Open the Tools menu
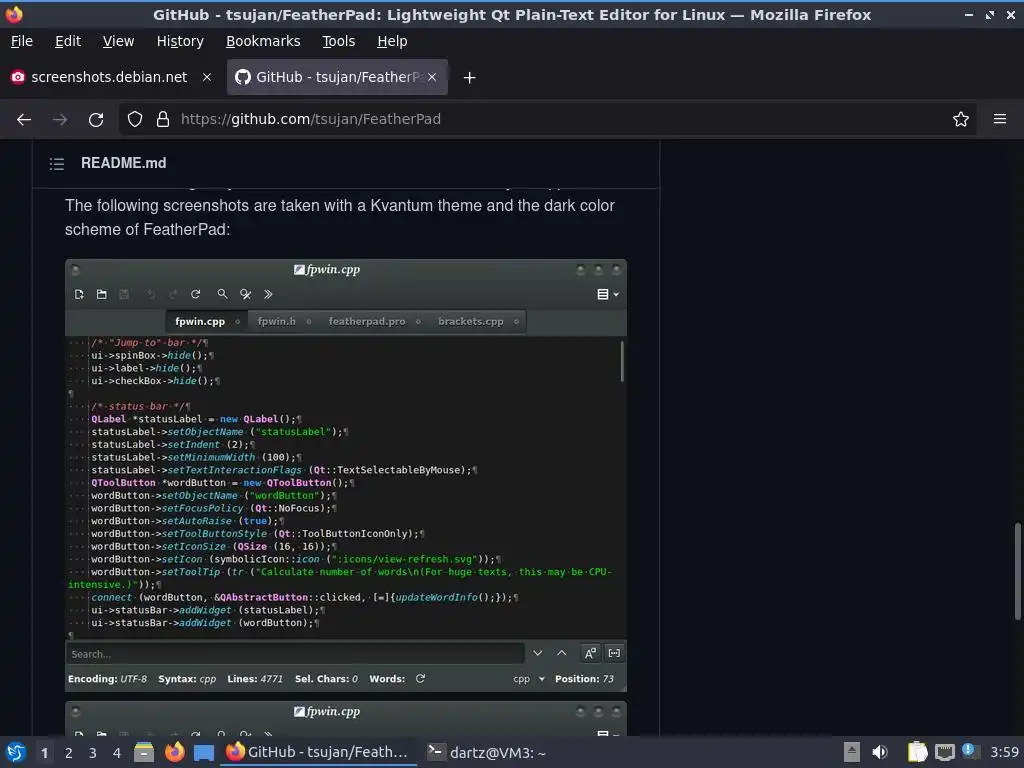1024x768 pixels. (338, 41)
